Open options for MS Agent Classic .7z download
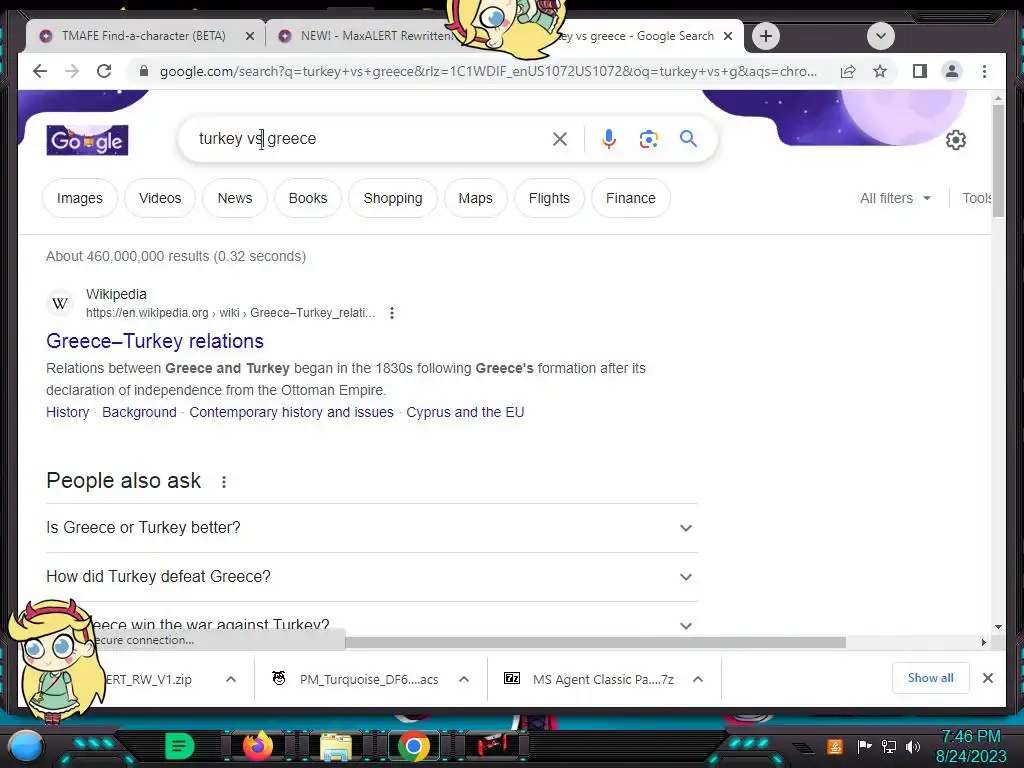This screenshot has height=768, width=1024. pos(697,679)
